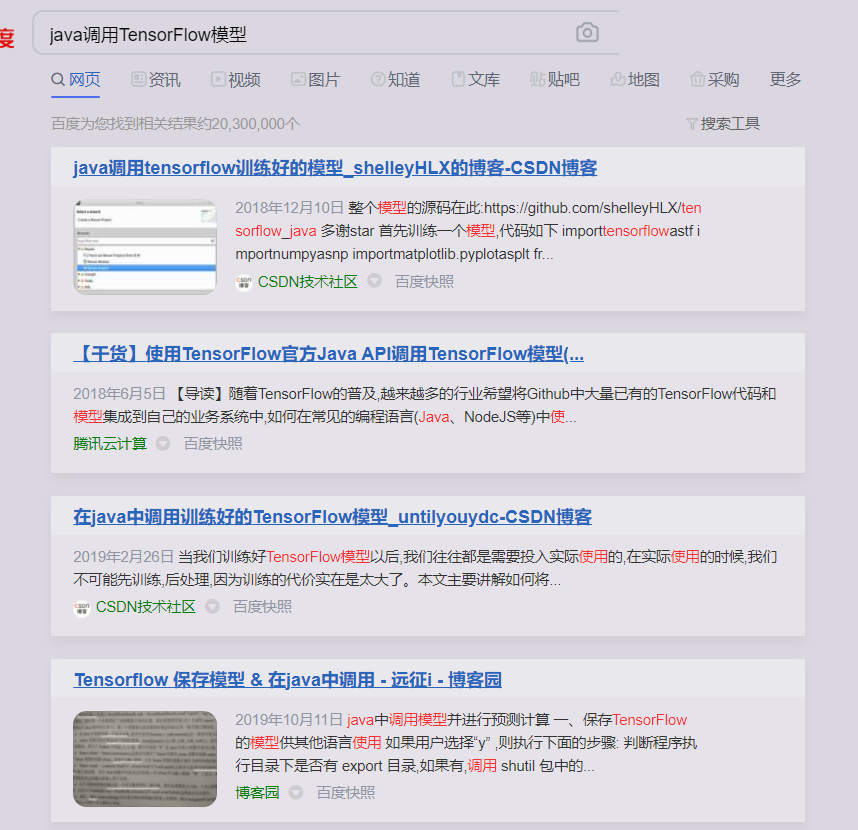Image resolution: width=858 pixels, height=830 pixels.
Task: Click the date 2018年6月5日
Action: pyautogui.click(x=119, y=394)
